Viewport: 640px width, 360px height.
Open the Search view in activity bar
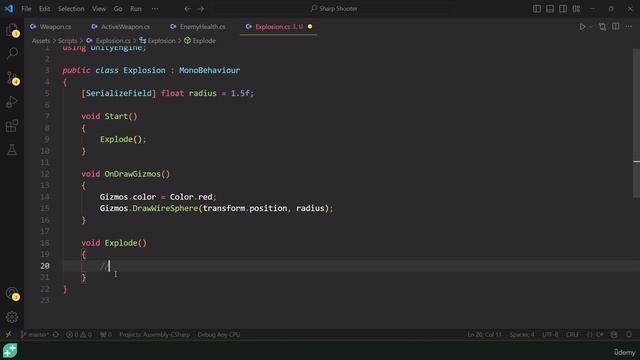click(12, 53)
